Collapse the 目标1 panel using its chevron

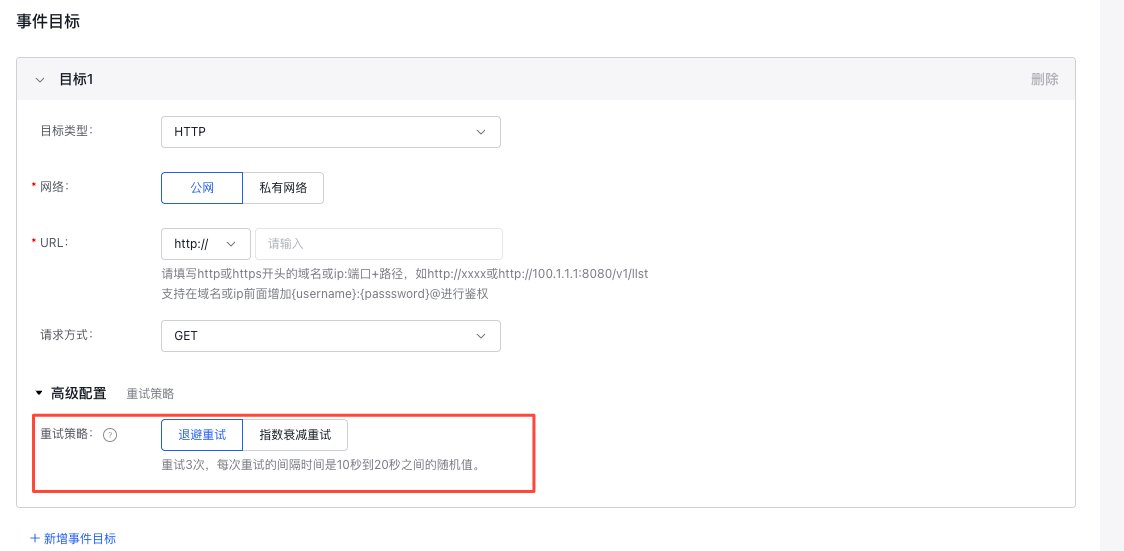click(40, 79)
